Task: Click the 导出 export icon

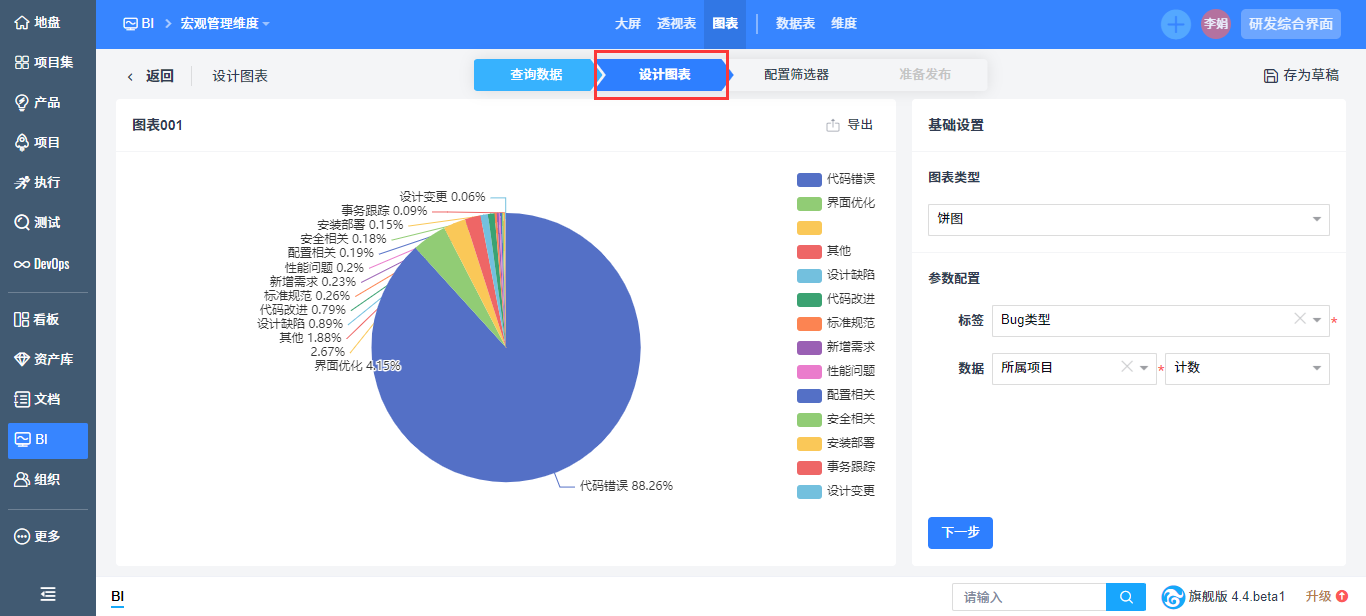Action: (833, 125)
